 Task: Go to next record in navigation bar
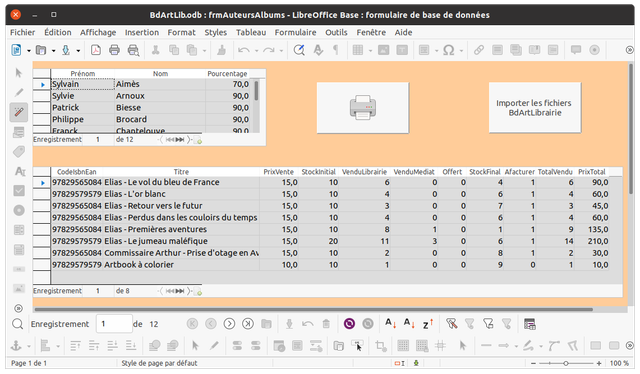[229, 324]
